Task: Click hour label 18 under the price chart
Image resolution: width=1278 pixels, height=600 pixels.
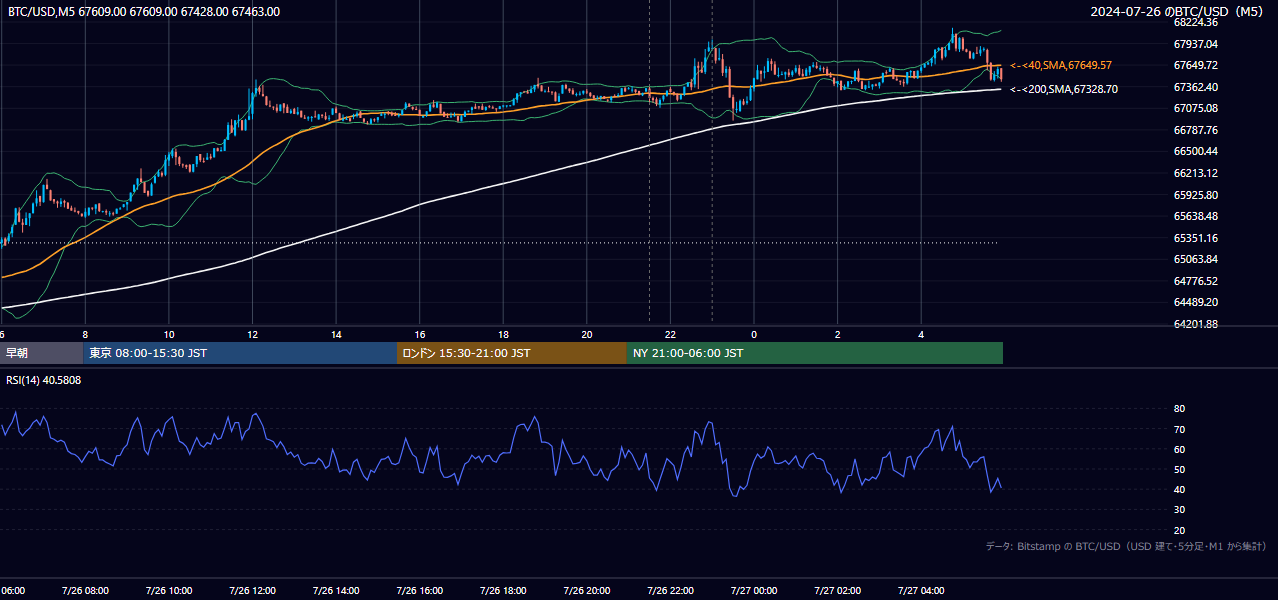Action: (504, 335)
